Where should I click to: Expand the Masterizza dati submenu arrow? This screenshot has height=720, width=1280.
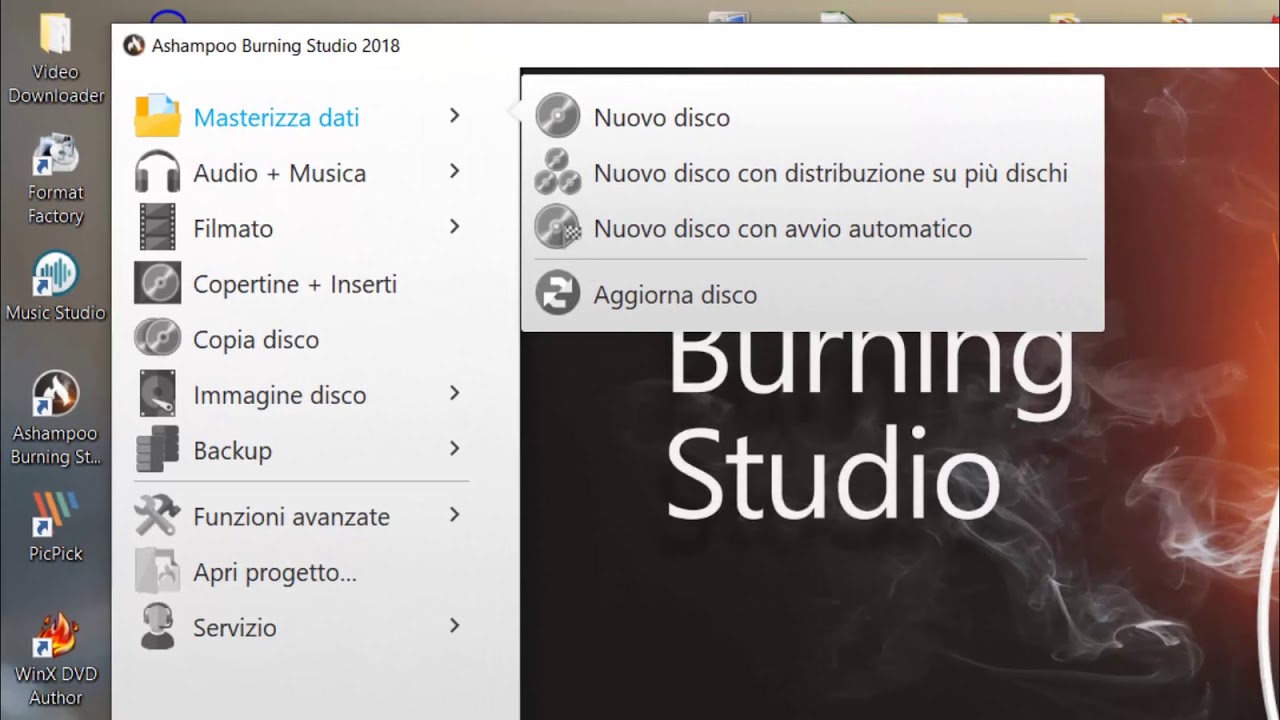(454, 116)
